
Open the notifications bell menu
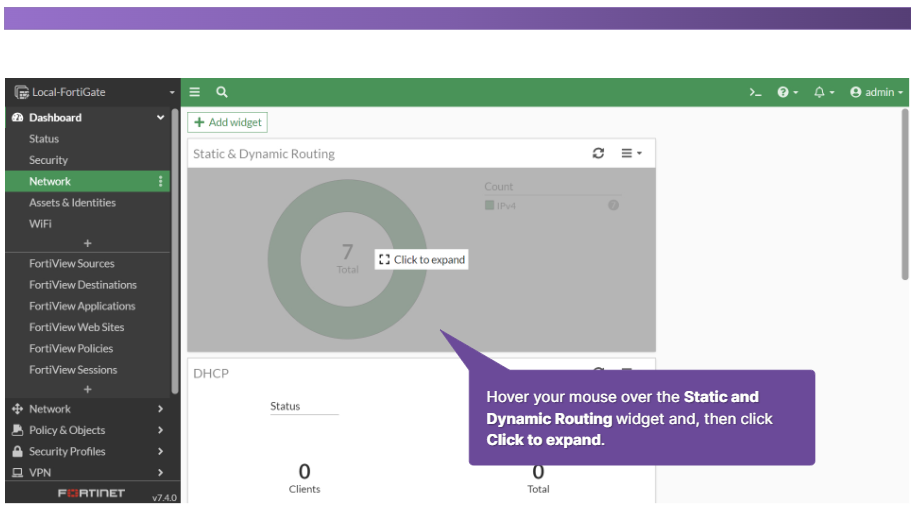tap(824, 92)
